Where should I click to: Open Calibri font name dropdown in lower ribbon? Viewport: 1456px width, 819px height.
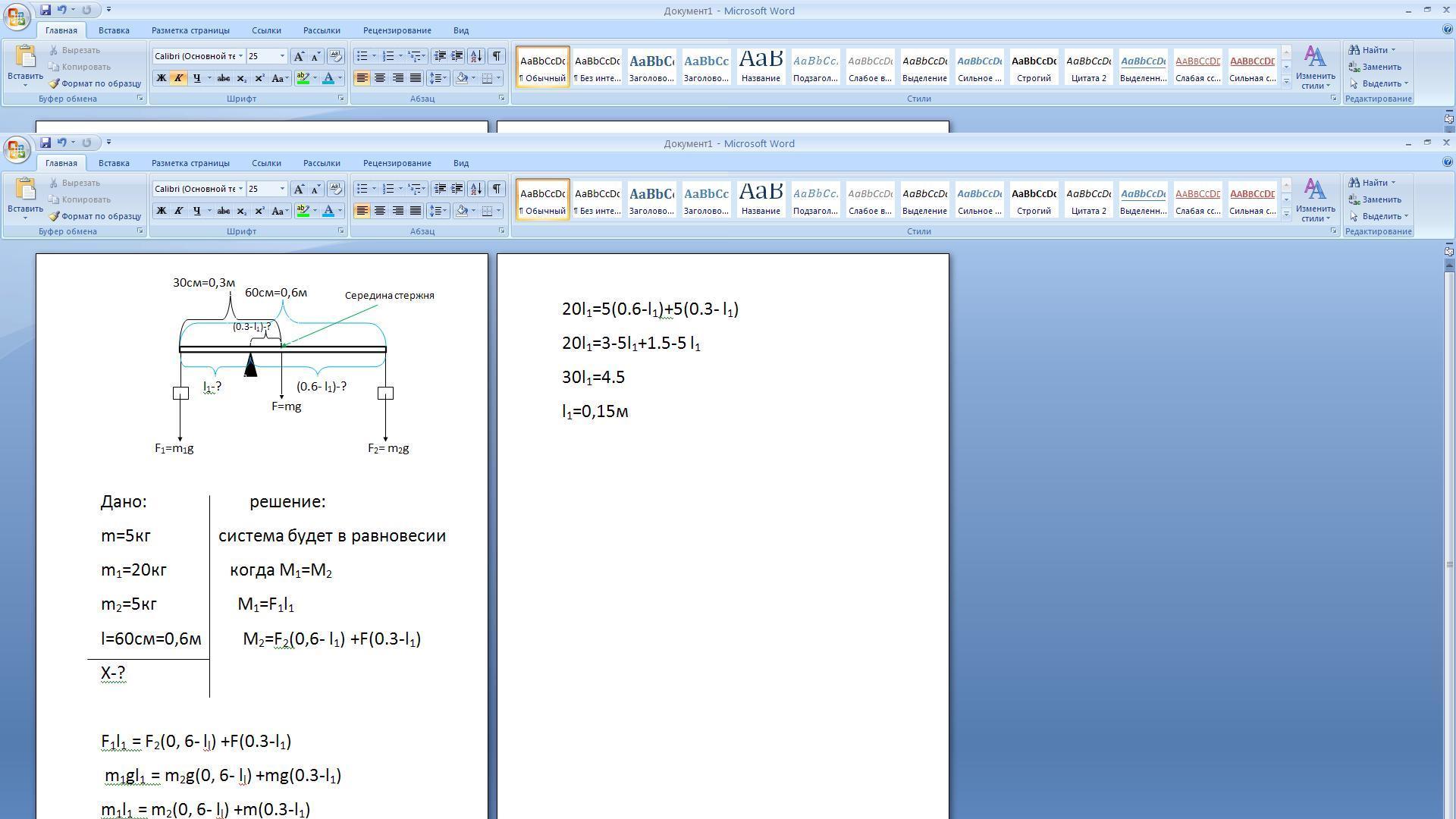tap(240, 189)
